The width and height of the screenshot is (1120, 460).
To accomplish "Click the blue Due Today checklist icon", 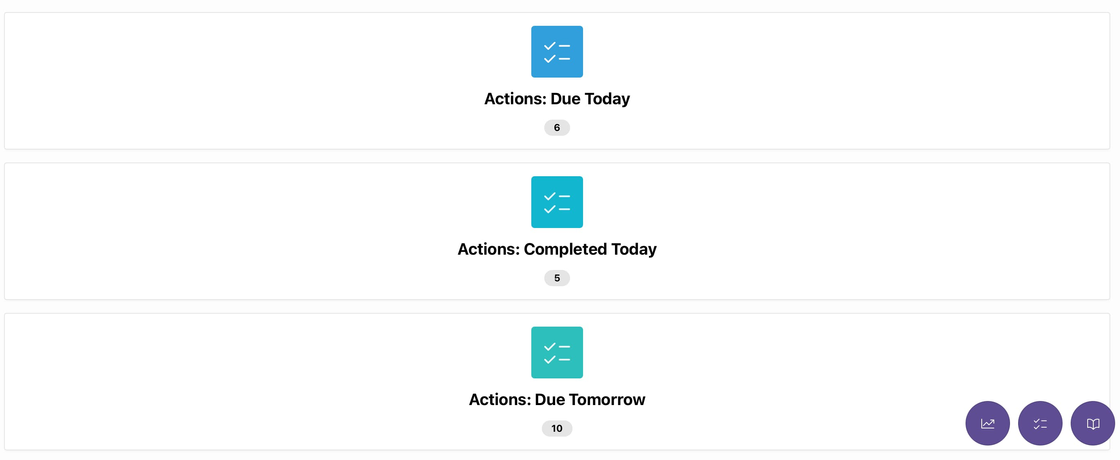I will 557,52.
